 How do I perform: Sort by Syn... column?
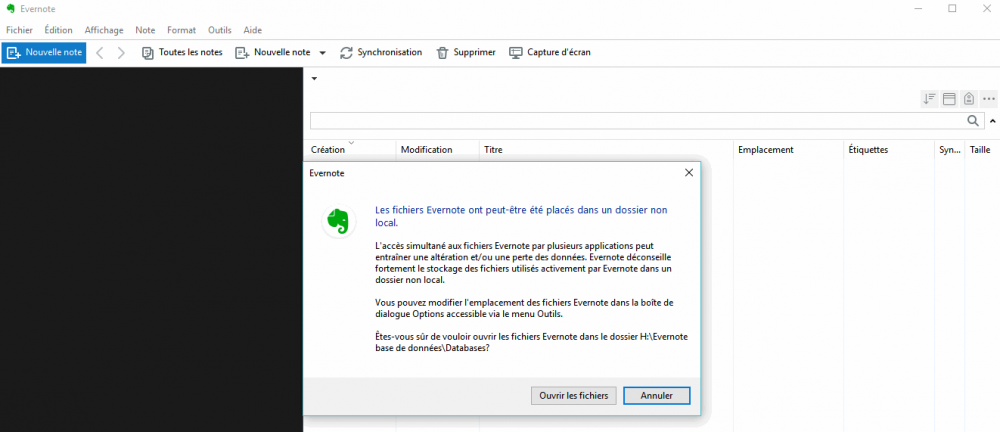949,150
